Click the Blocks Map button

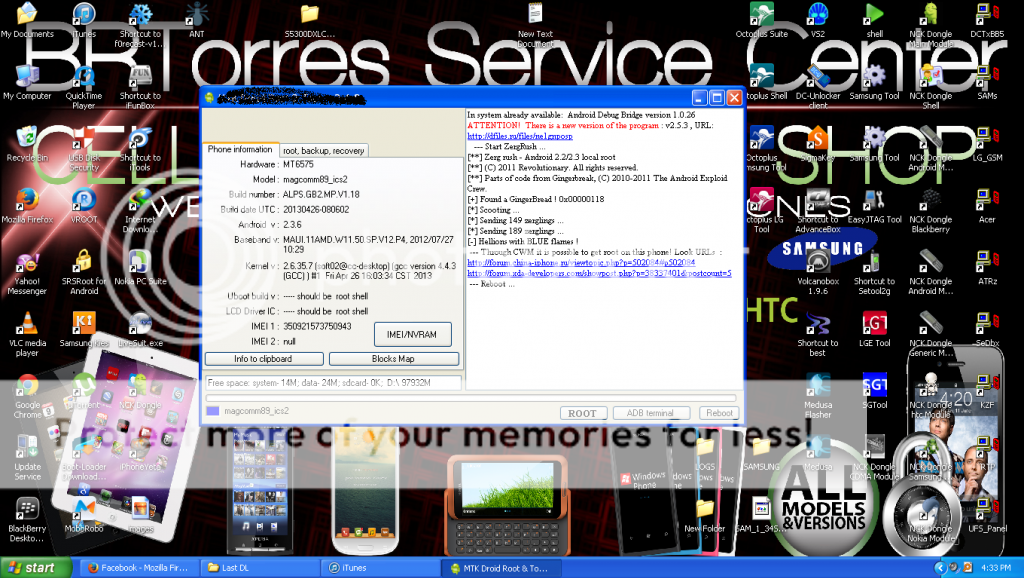coord(393,359)
